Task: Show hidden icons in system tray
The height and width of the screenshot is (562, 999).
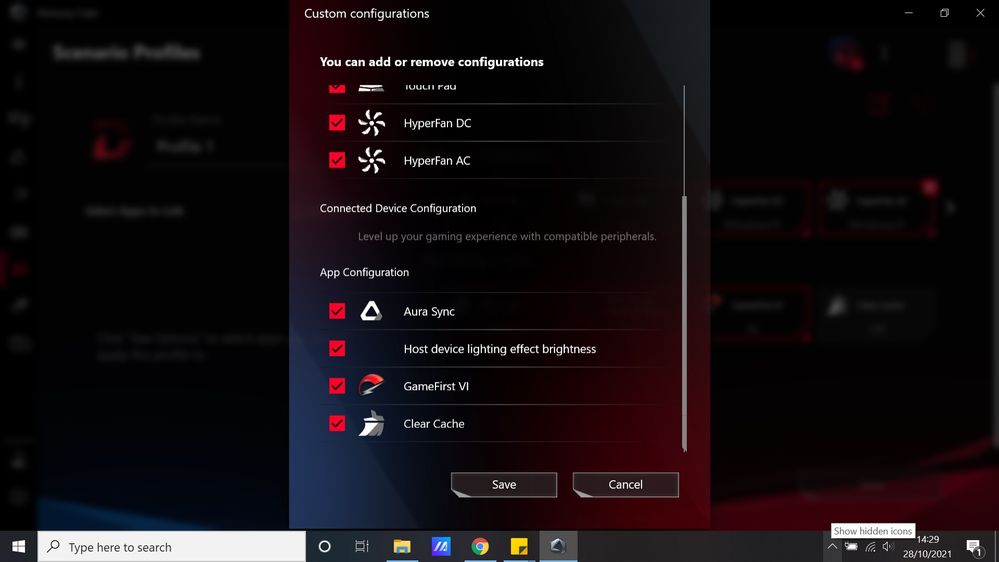Action: click(x=832, y=547)
